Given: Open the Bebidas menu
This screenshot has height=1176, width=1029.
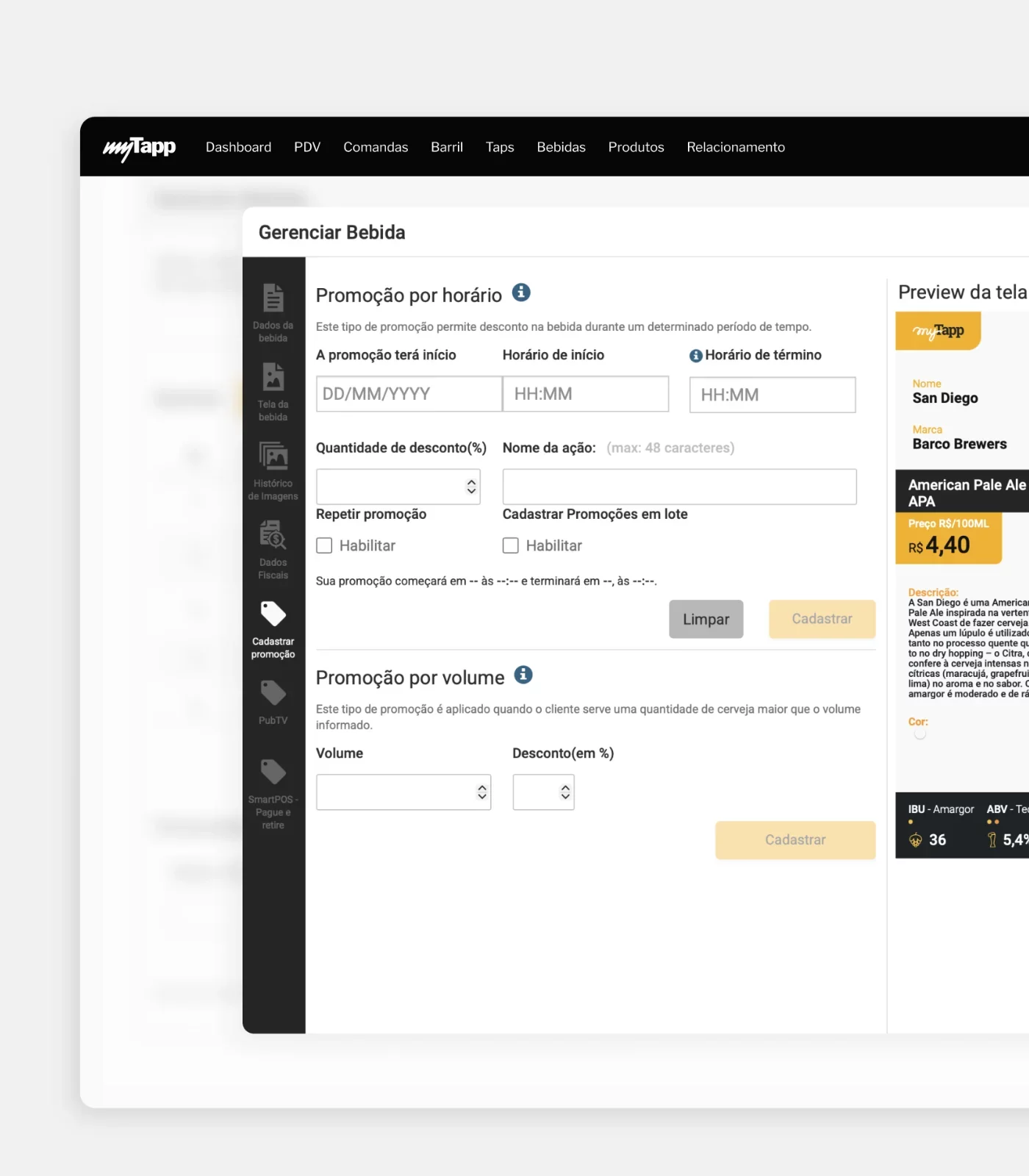Looking at the screenshot, I should click(561, 147).
